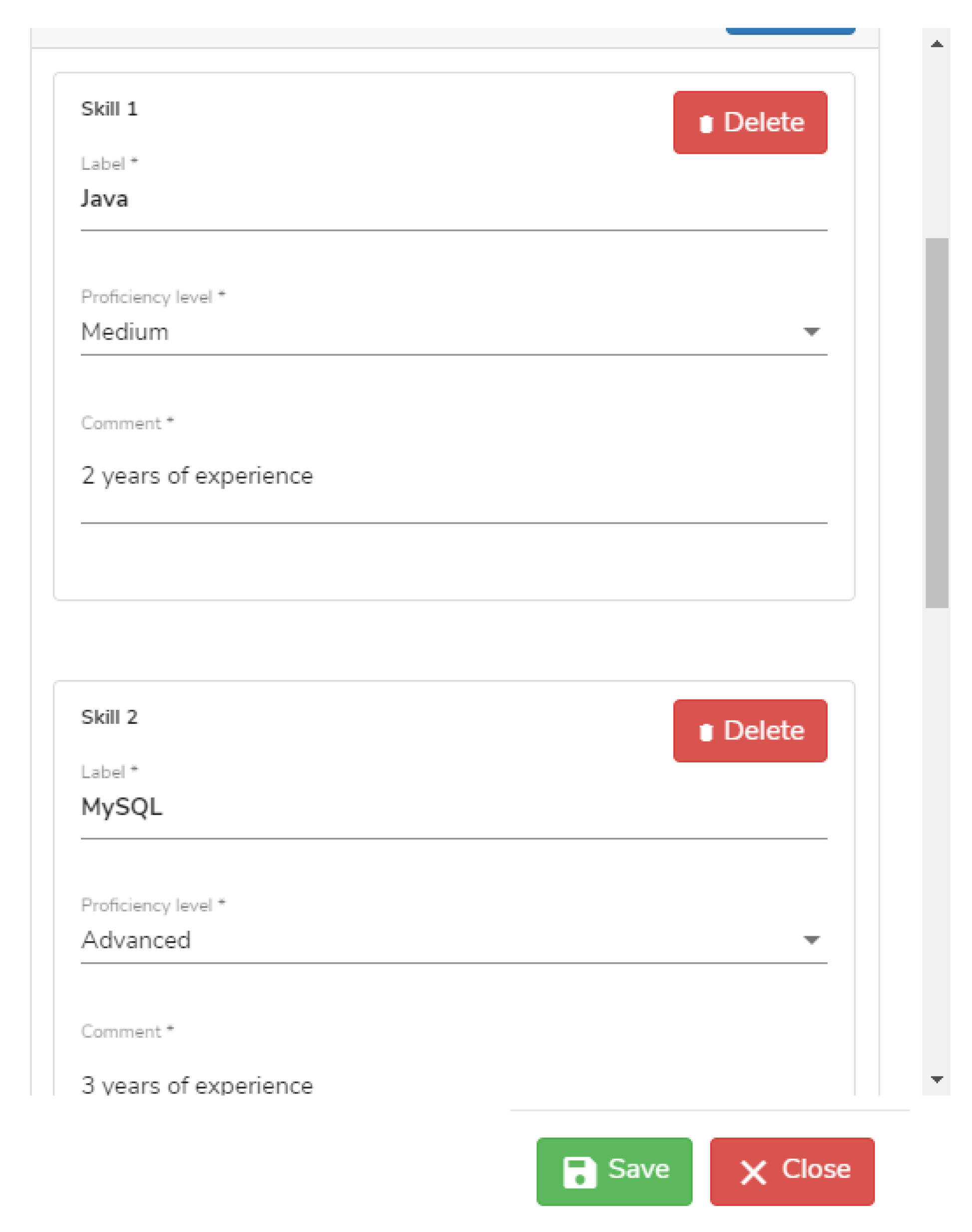Image resolution: width=972 pixels, height=1232 pixels.
Task: Click the floppy disk Save icon
Action: [x=579, y=1172]
